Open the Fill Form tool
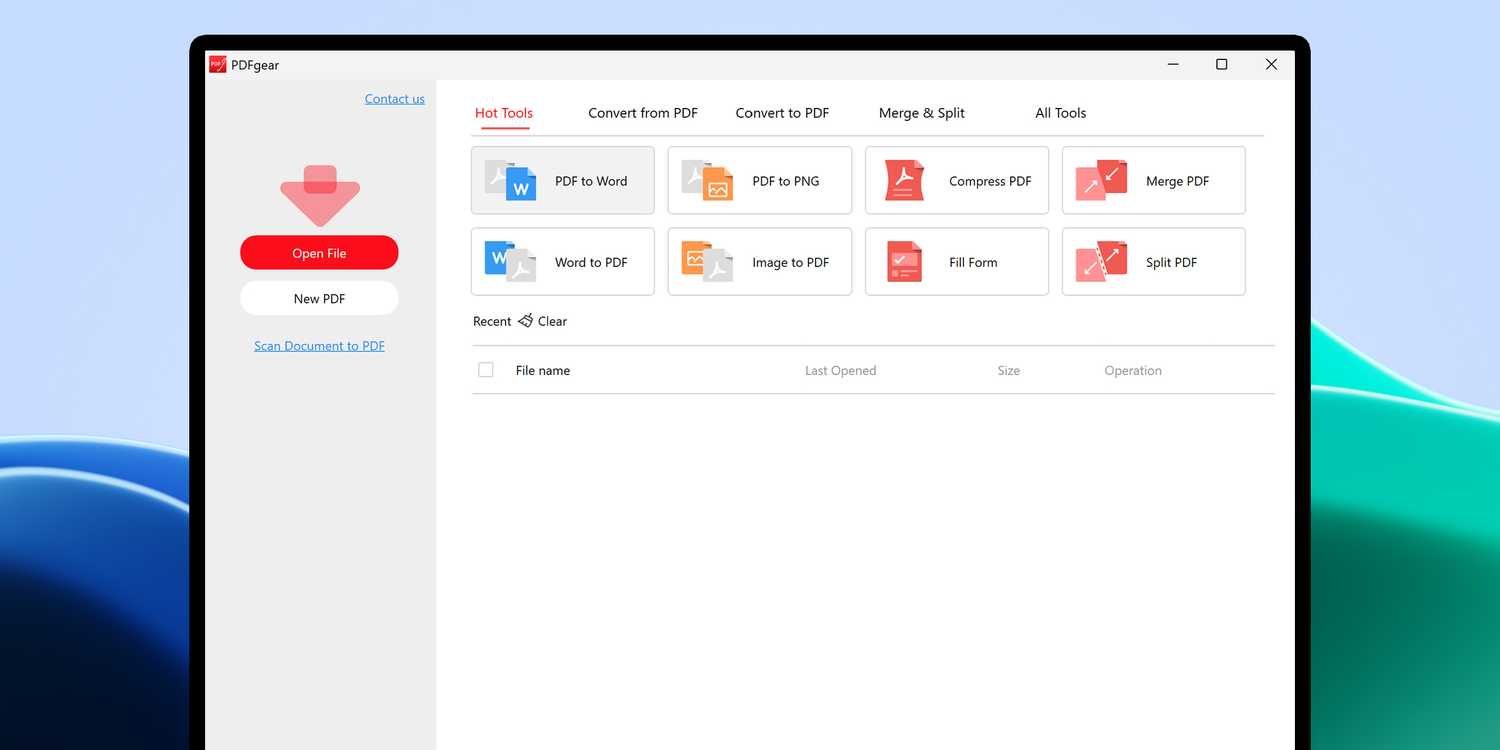The image size is (1500, 750). click(956, 261)
